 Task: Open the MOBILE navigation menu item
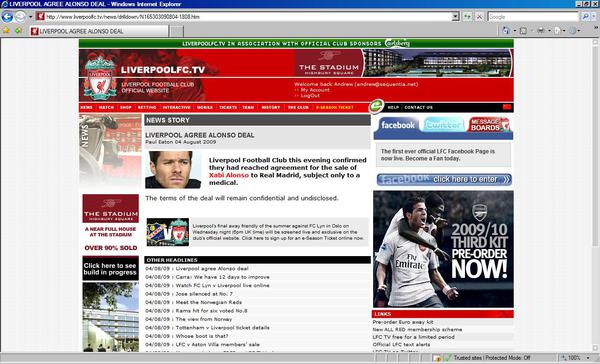205,108
